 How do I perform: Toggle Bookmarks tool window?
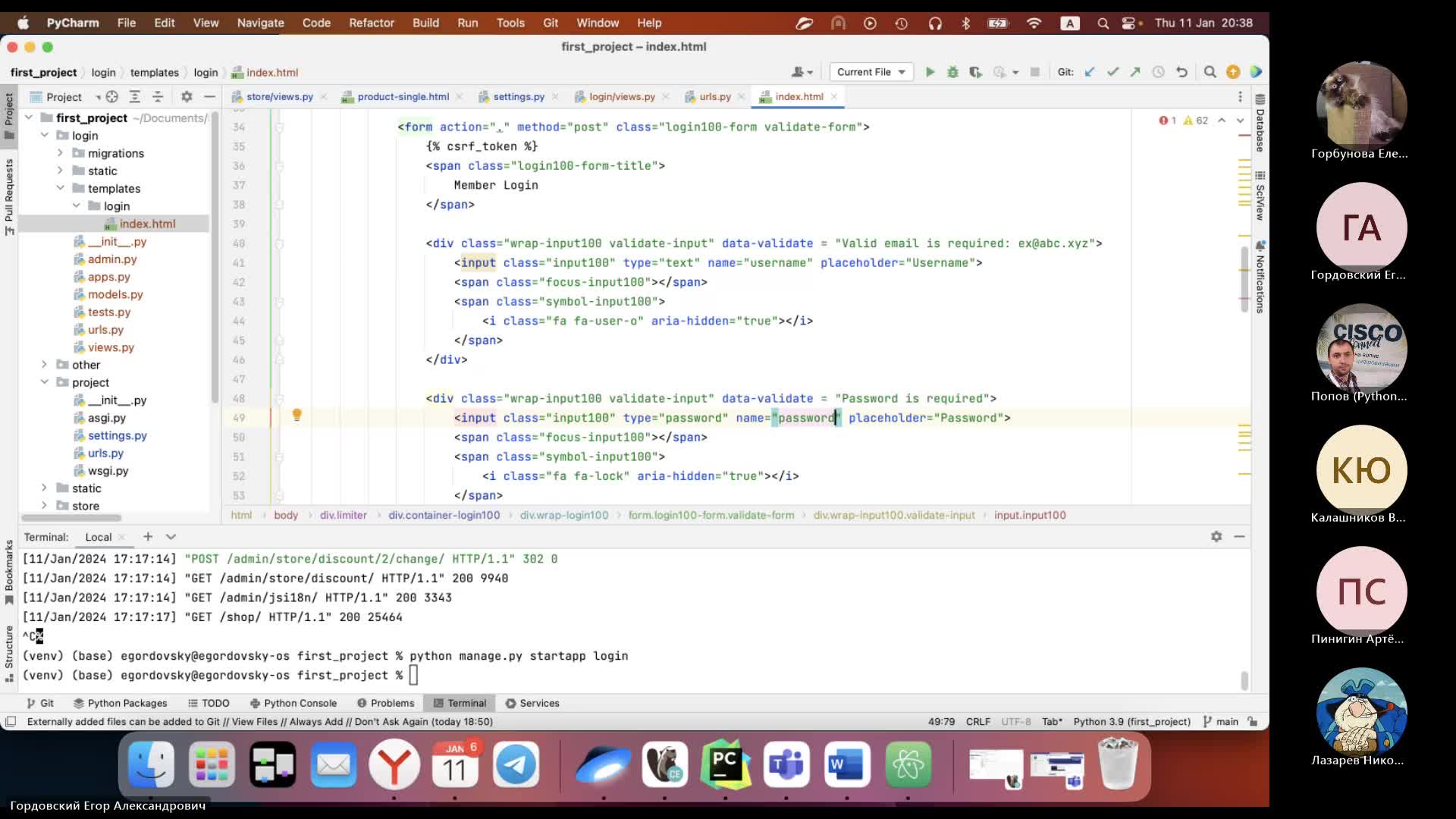click(x=9, y=572)
